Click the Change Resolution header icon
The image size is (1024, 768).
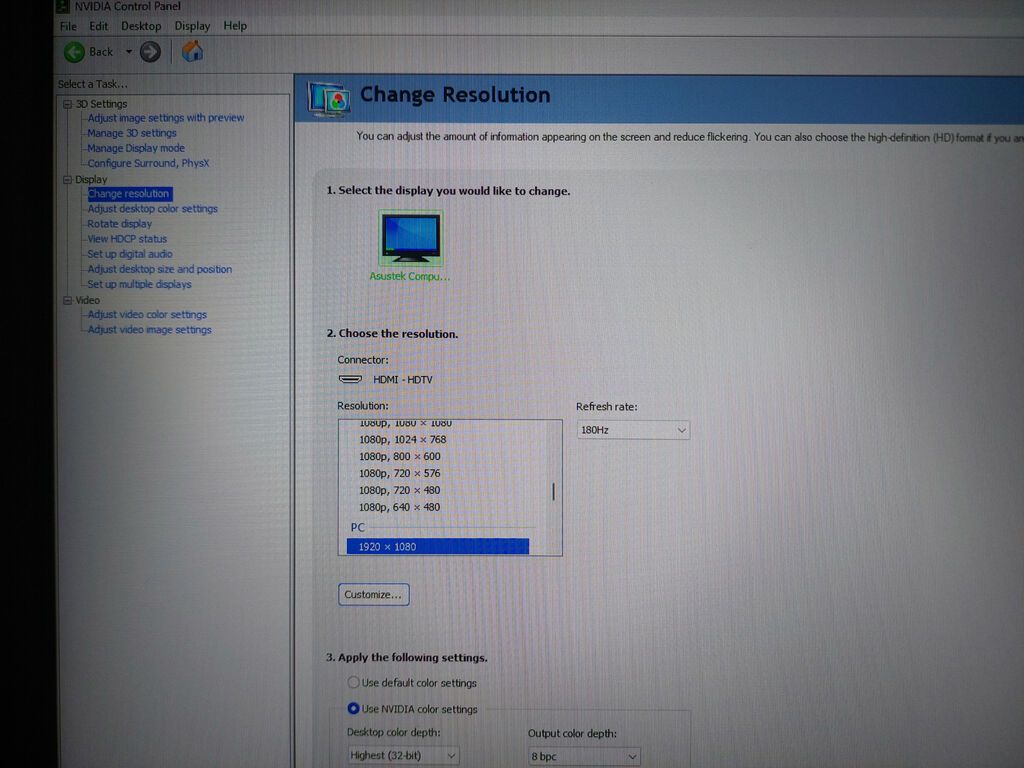tap(328, 99)
